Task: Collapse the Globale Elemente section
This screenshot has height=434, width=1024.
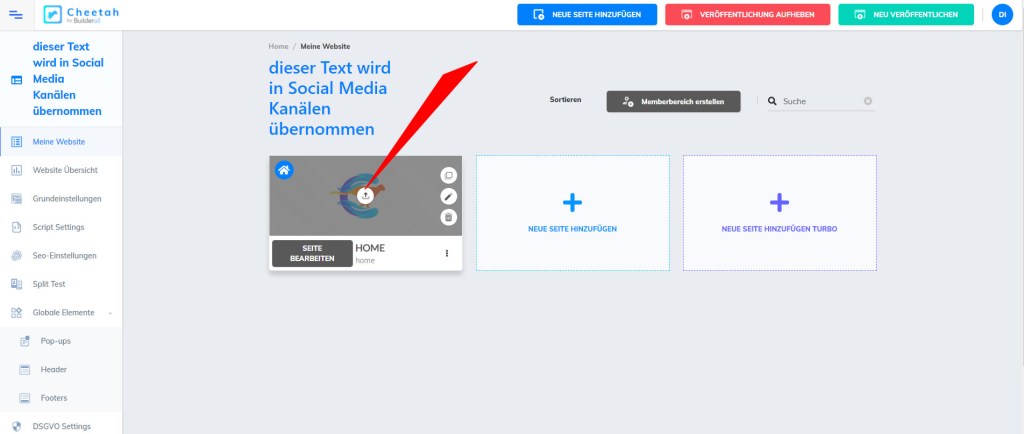Action: 110,313
